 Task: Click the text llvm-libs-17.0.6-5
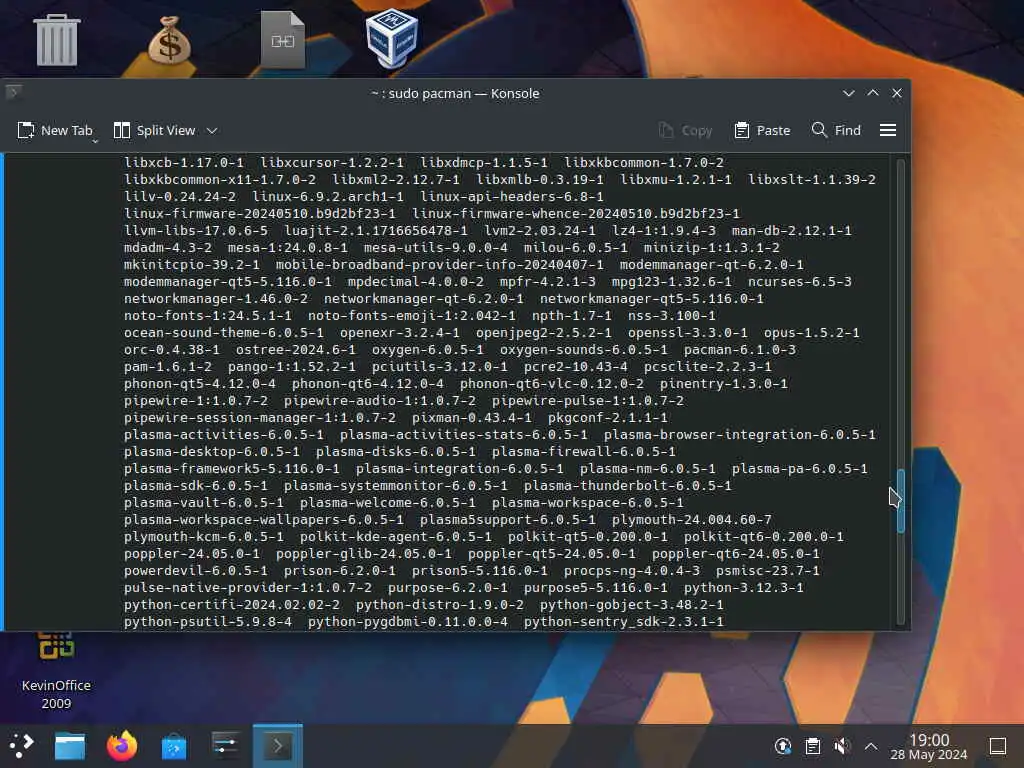click(x=195, y=231)
